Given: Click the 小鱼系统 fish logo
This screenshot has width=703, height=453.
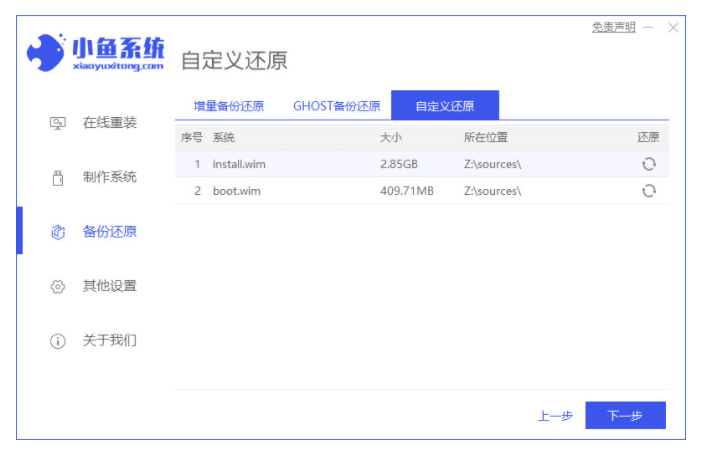Looking at the screenshot, I should coord(46,53).
